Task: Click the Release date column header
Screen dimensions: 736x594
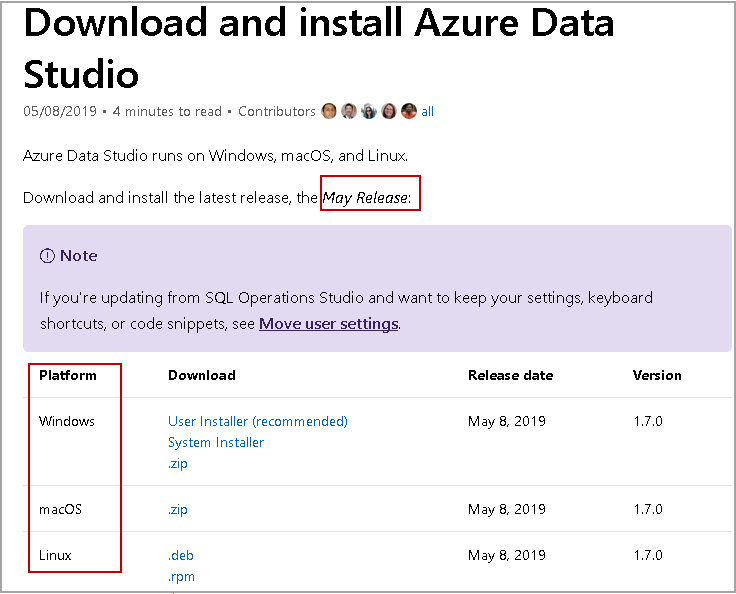Action: [x=510, y=375]
